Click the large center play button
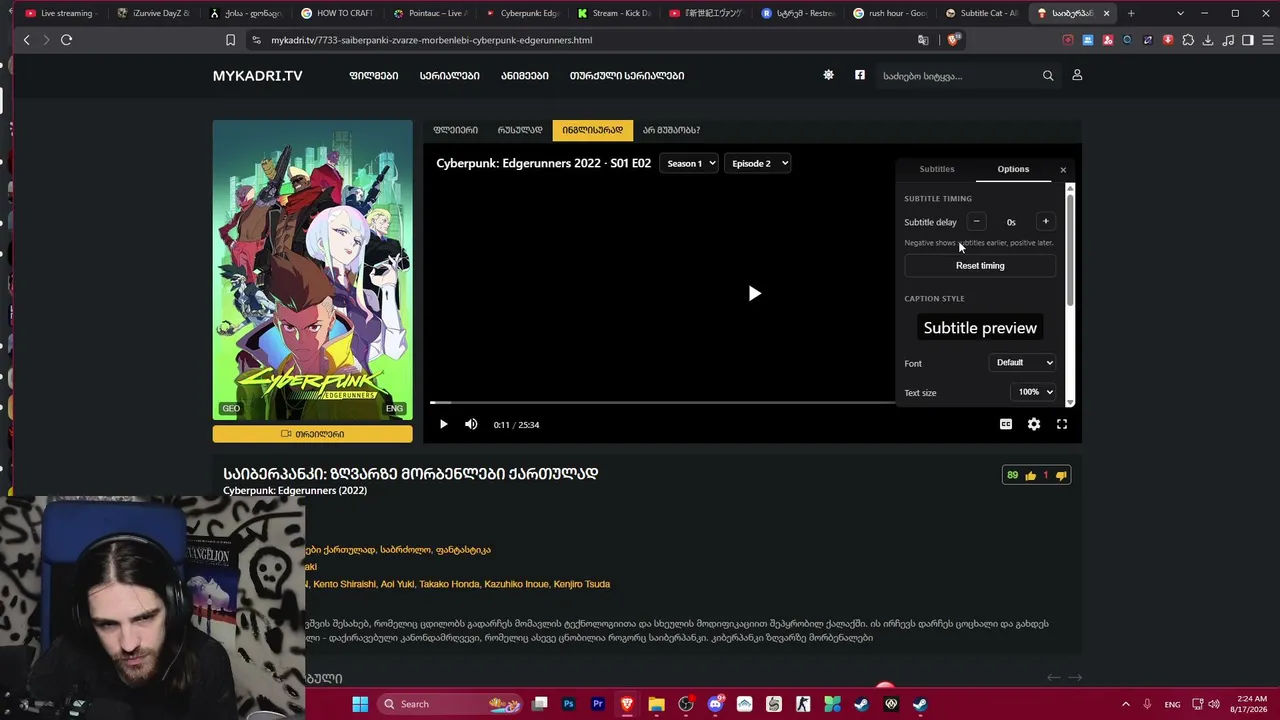Viewport: 1280px width, 720px height. coord(754,293)
